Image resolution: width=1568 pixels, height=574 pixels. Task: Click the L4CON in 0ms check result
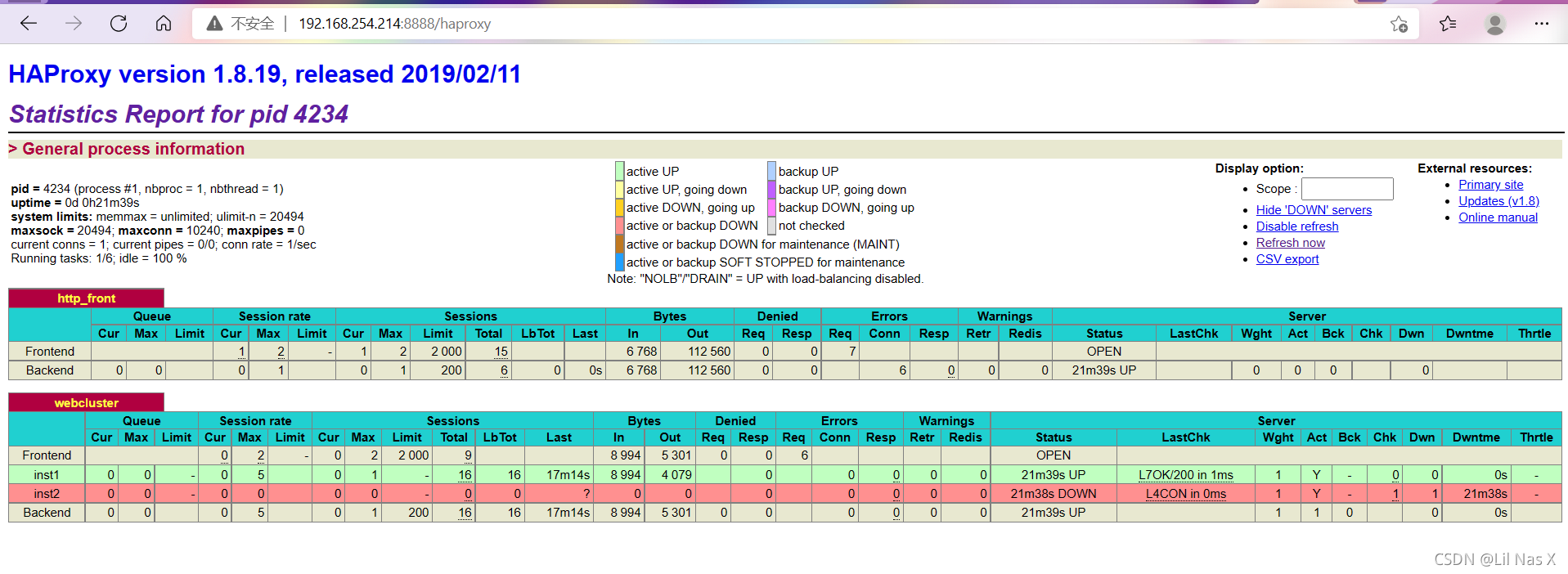click(x=1185, y=494)
